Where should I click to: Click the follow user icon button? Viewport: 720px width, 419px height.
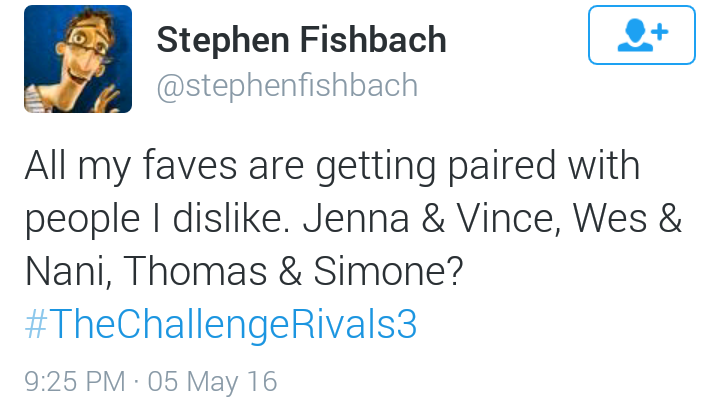(x=641, y=35)
